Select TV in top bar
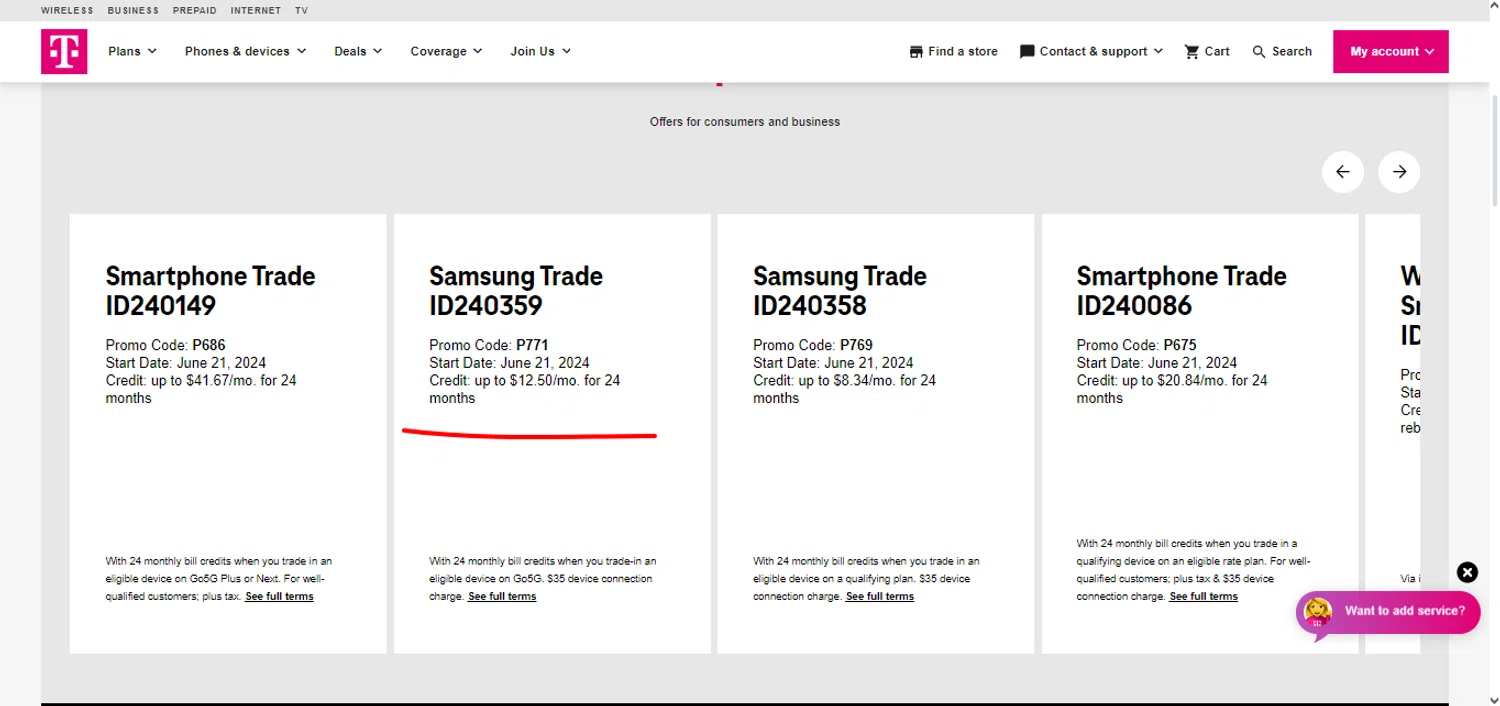Image resolution: width=1500 pixels, height=706 pixels. (x=301, y=10)
